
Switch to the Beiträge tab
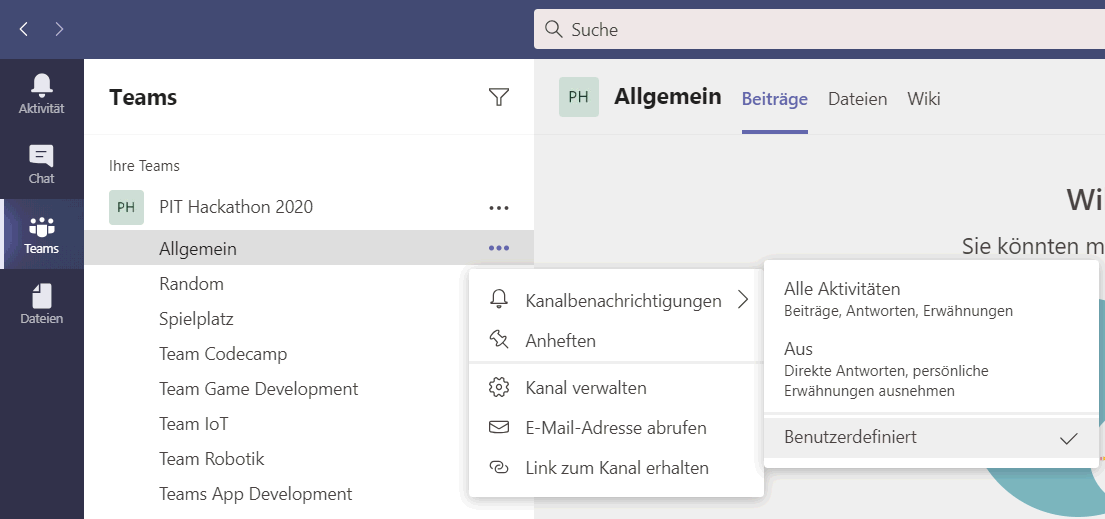(x=774, y=99)
